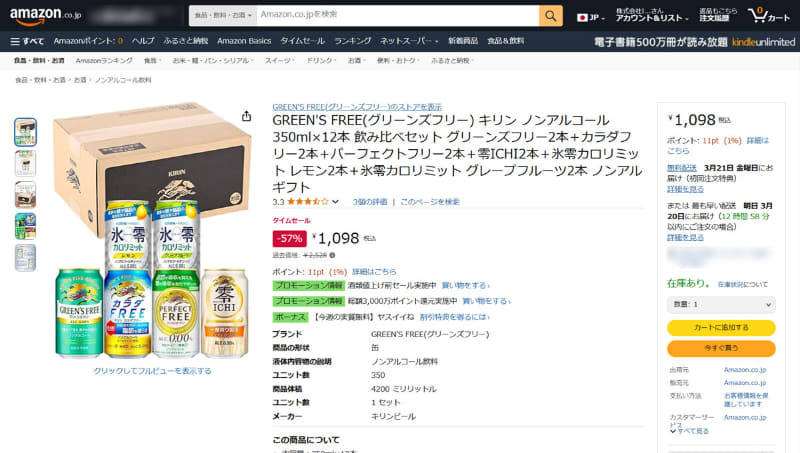Expand the quantity 数量 dropdown
The image size is (800, 453).
pyautogui.click(x=721, y=305)
